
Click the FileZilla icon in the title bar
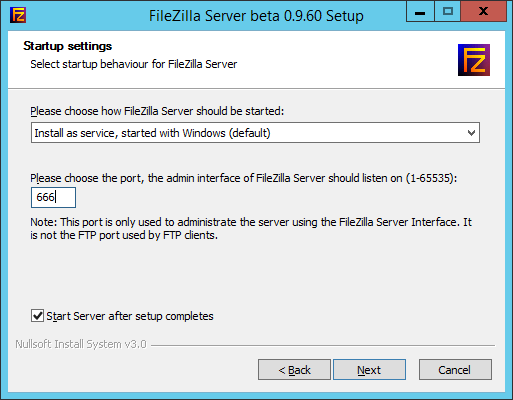[18, 15]
